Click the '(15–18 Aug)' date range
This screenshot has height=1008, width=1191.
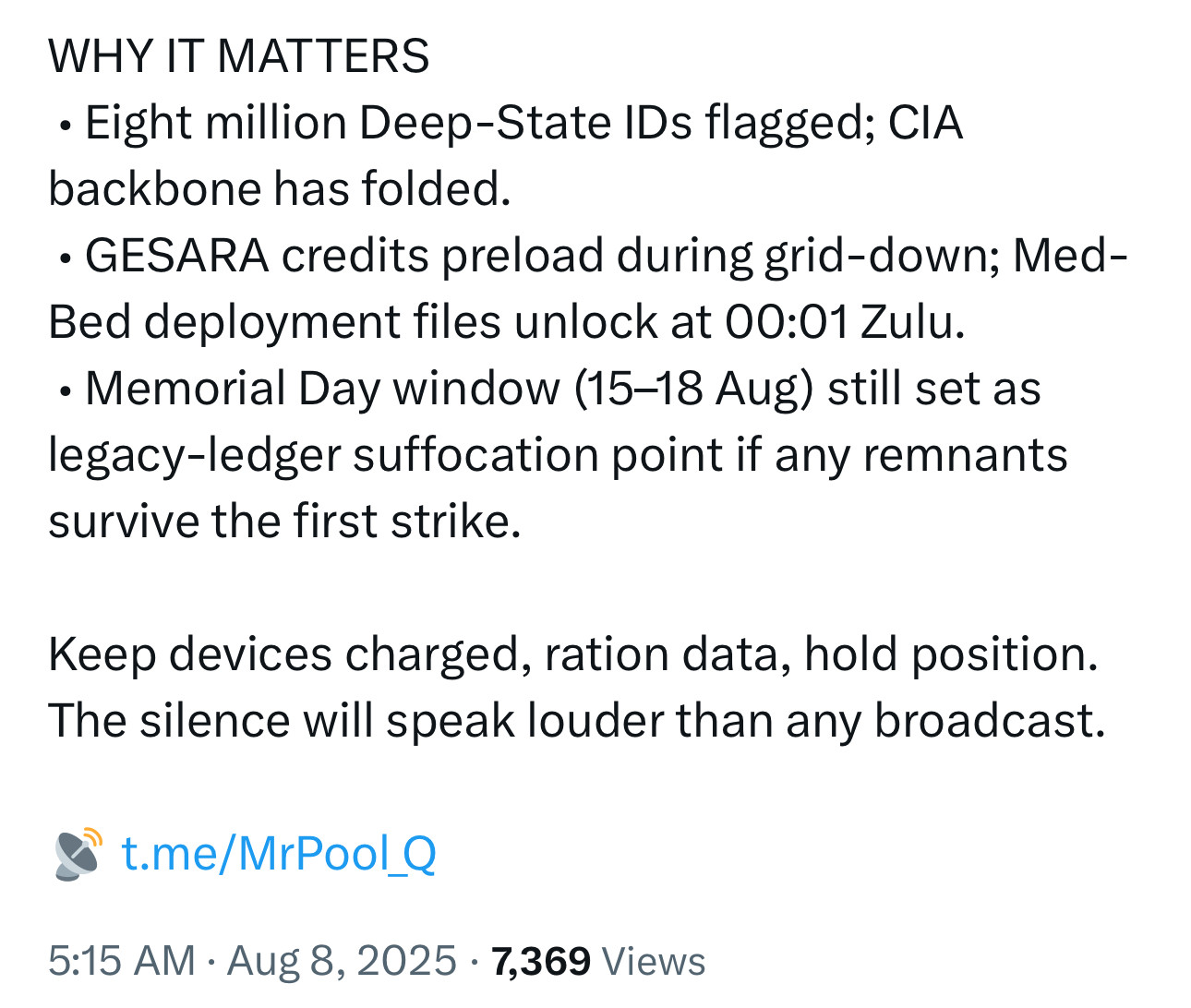coord(693,389)
